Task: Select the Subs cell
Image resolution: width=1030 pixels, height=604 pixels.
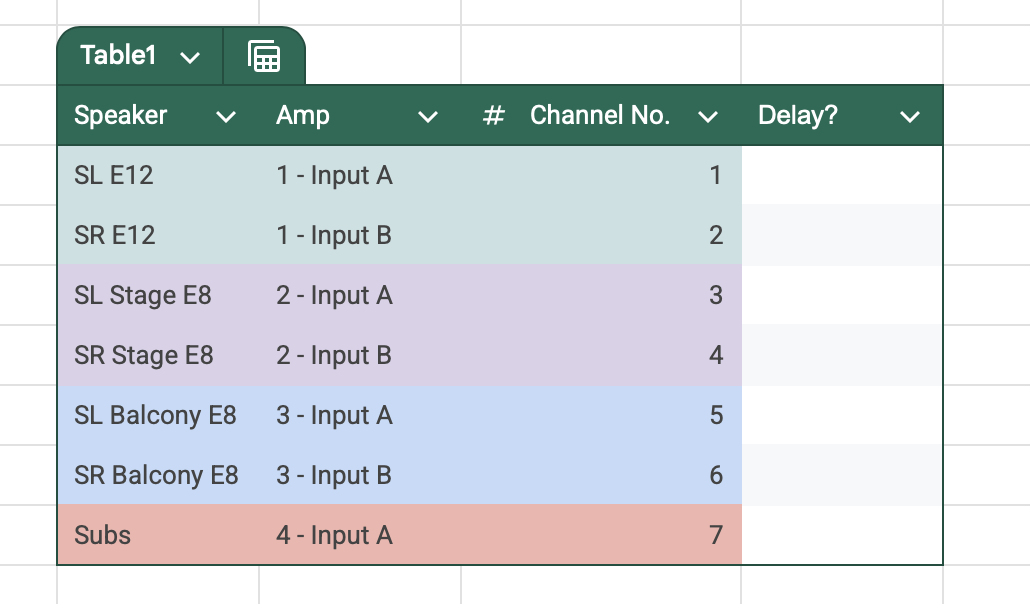Action: pos(158,535)
